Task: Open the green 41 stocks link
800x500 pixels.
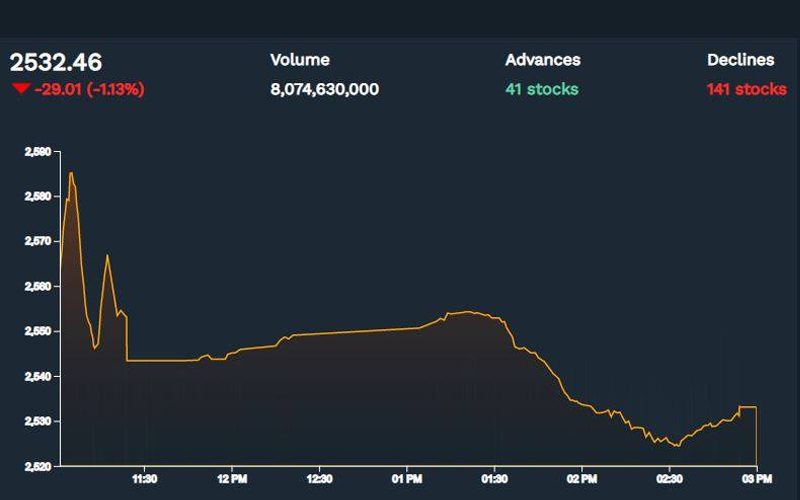Action: tap(541, 90)
